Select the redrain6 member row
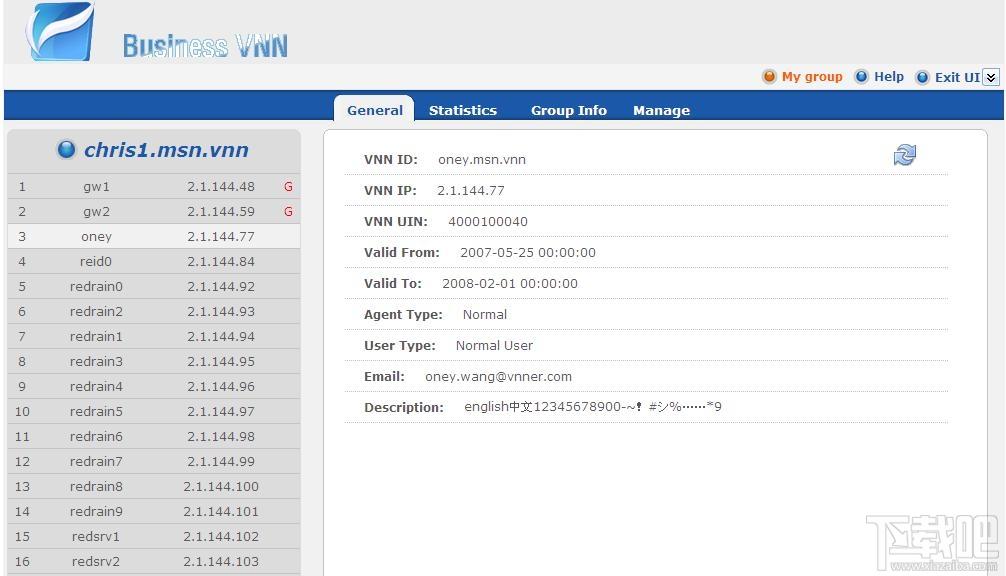 click(x=154, y=437)
